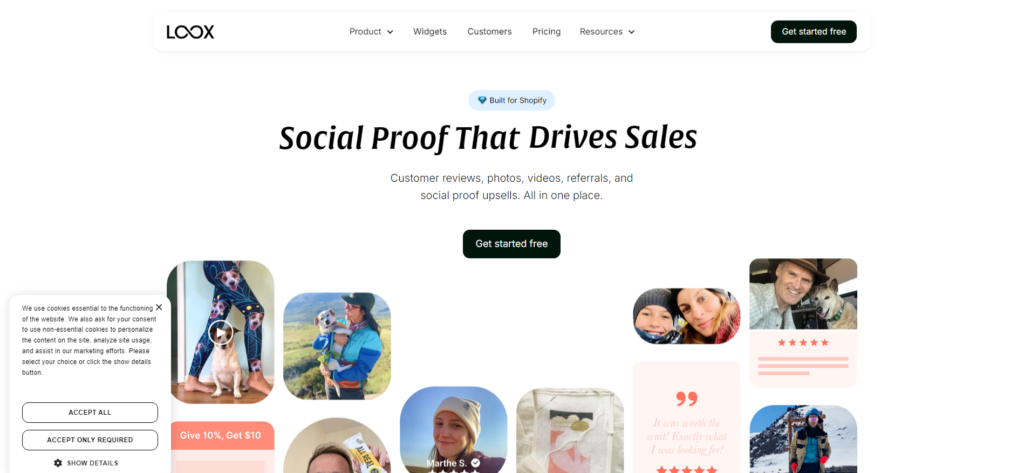Screen dimensions: 1024x473
Task: Click the quotation mark icon on review card
Action: point(686,399)
